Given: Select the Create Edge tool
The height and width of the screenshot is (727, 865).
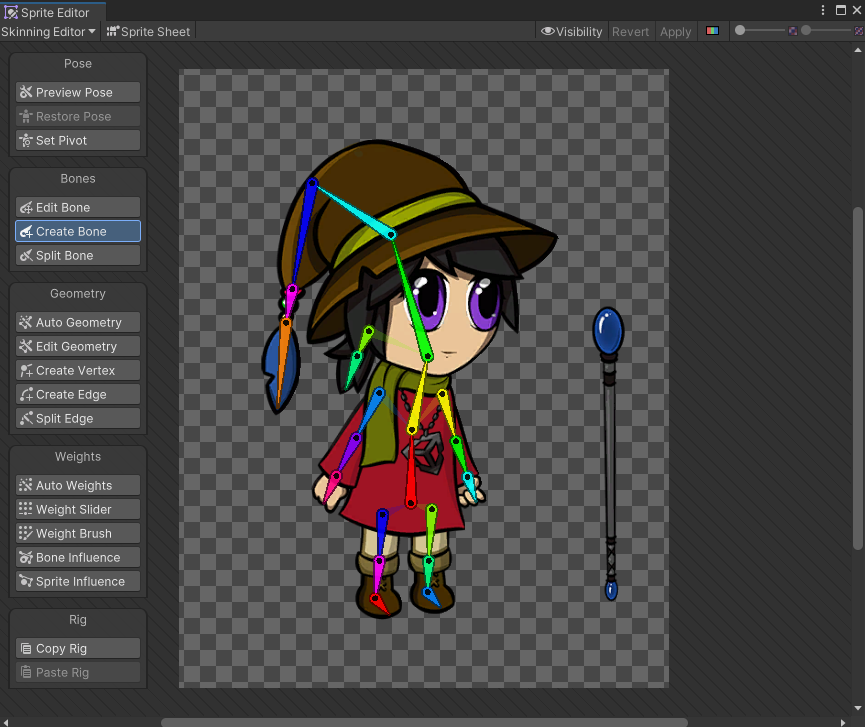Looking at the screenshot, I should [78, 394].
